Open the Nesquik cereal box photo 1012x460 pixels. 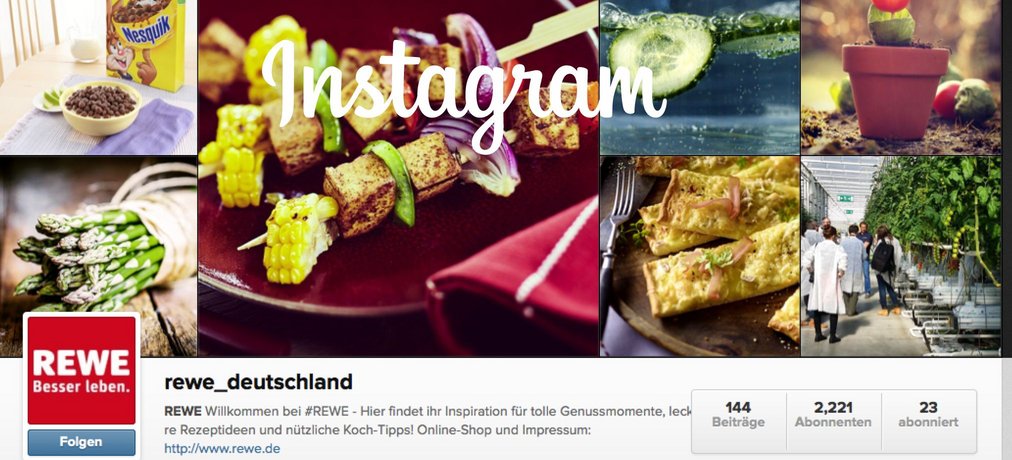[x=98, y=77]
